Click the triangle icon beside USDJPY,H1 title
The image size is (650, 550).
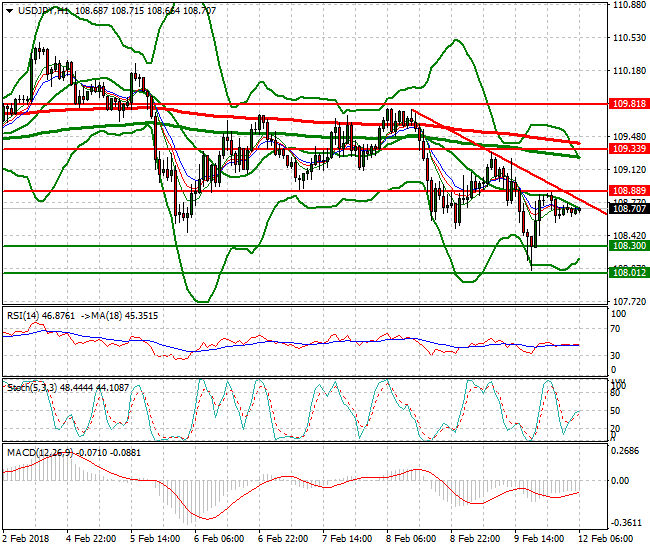click(x=9, y=10)
